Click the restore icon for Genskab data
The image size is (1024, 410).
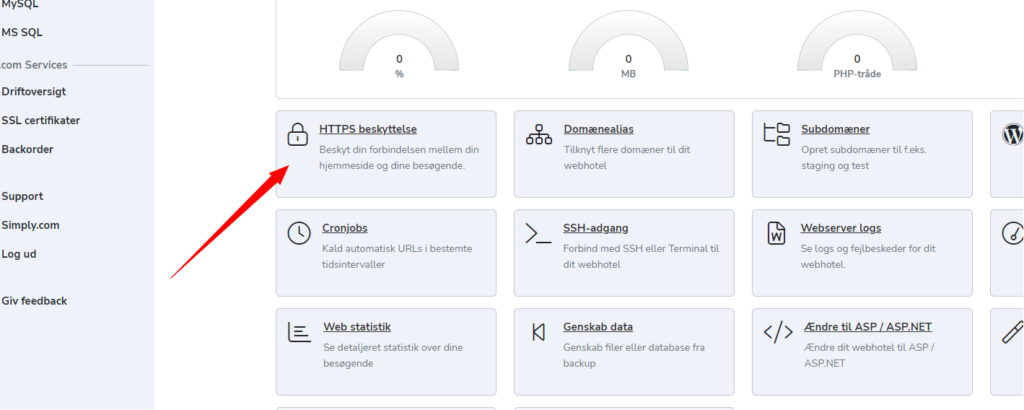coord(539,332)
